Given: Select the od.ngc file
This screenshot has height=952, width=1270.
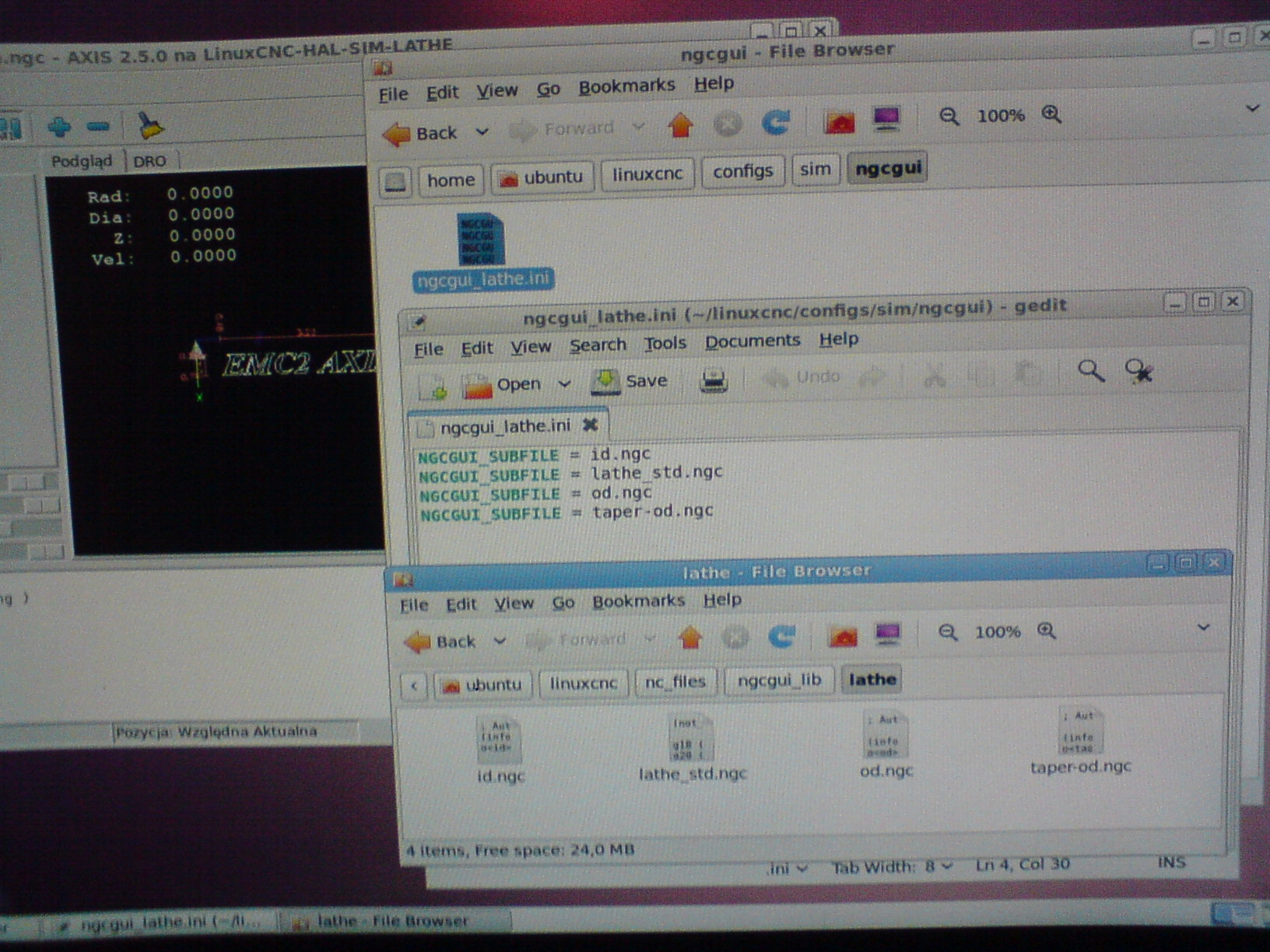Looking at the screenshot, I should [886, 744].
